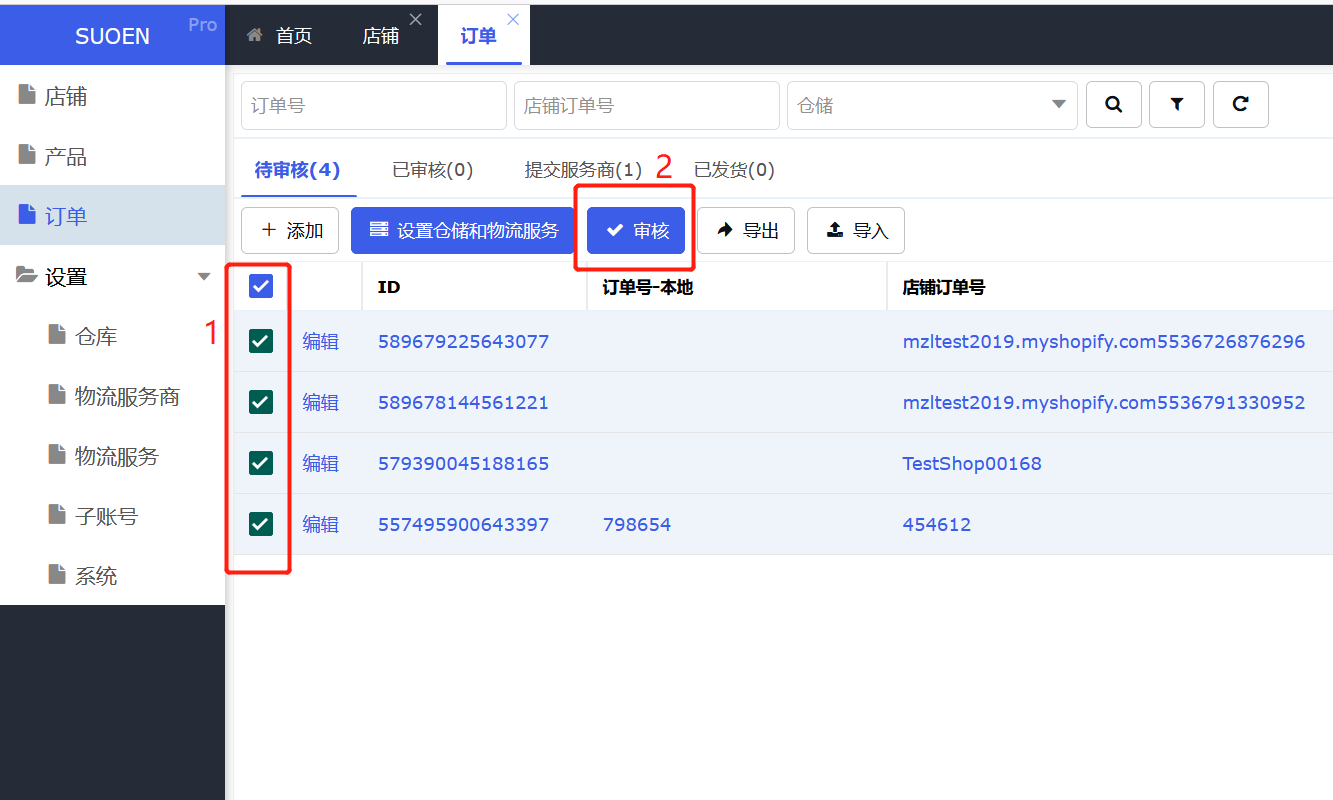This screenshot has width=1333, height=800.
Task: Click the plus icon on 添加 button
Action: click(x=268, y=230)
